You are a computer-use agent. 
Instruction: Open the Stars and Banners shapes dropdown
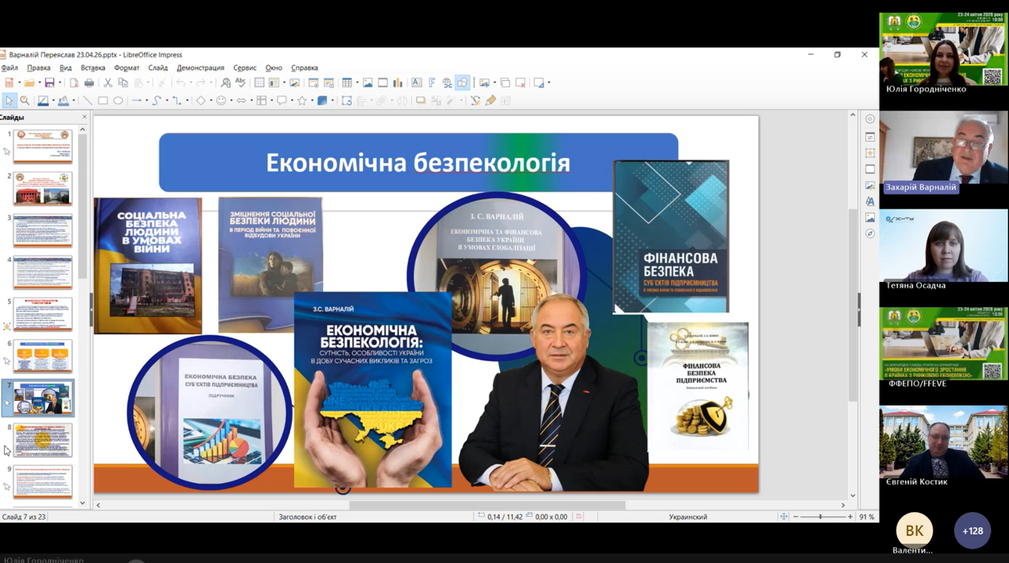click(x=311, y=101)
